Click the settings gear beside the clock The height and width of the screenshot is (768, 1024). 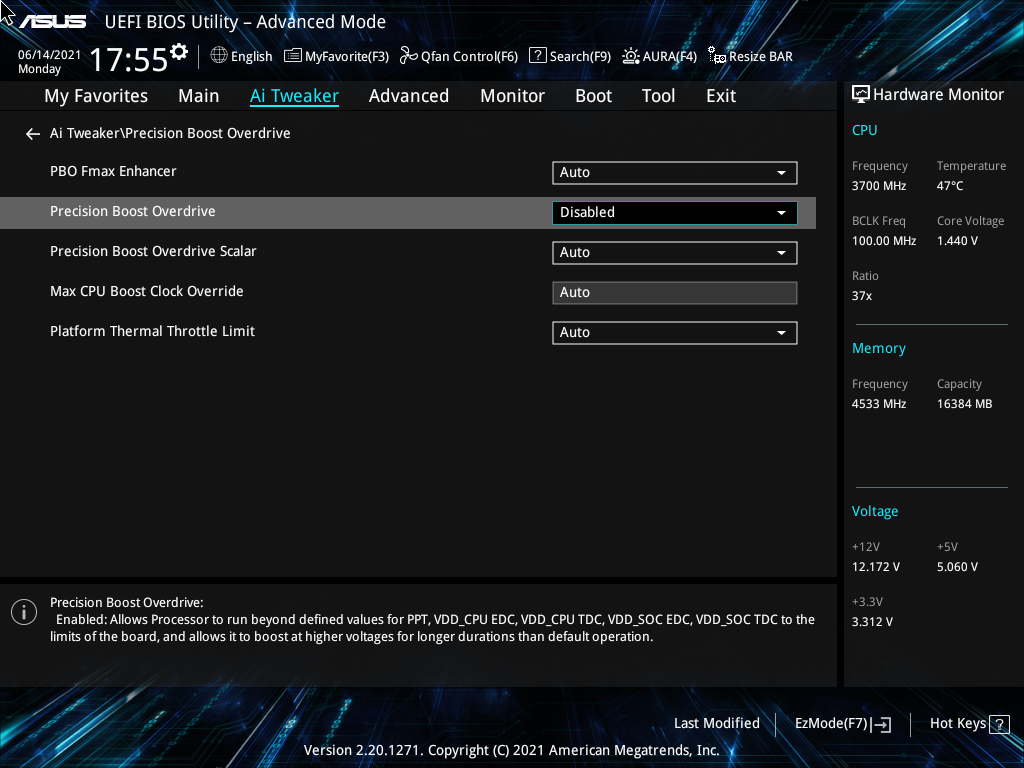[x=178, y=52]
